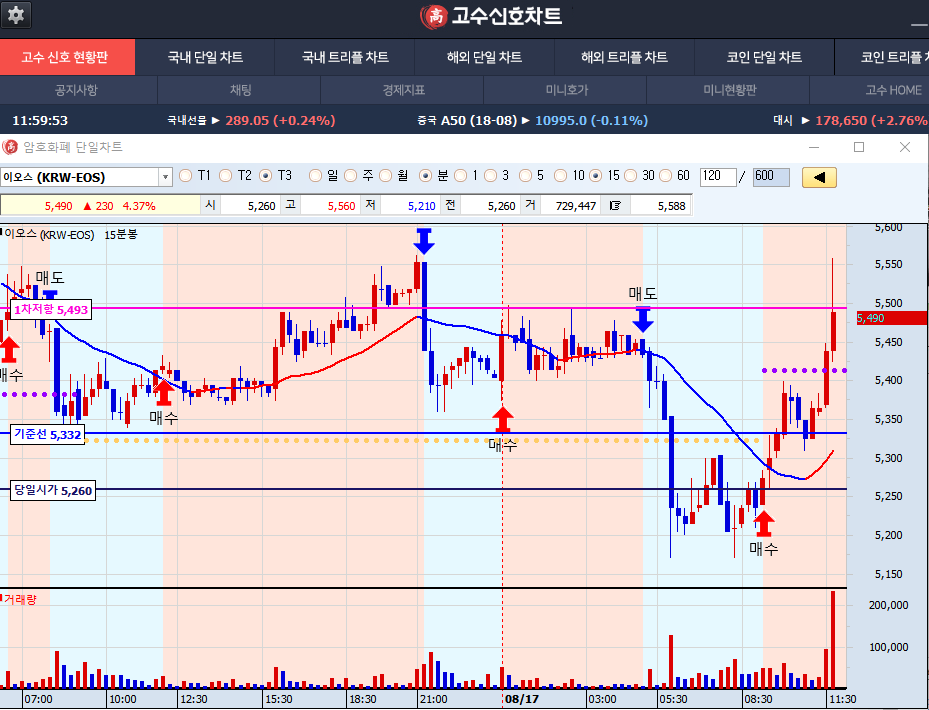Go to 고수 HOME
The width and height of the screenshot is (929, 710).
pos(893,90)
